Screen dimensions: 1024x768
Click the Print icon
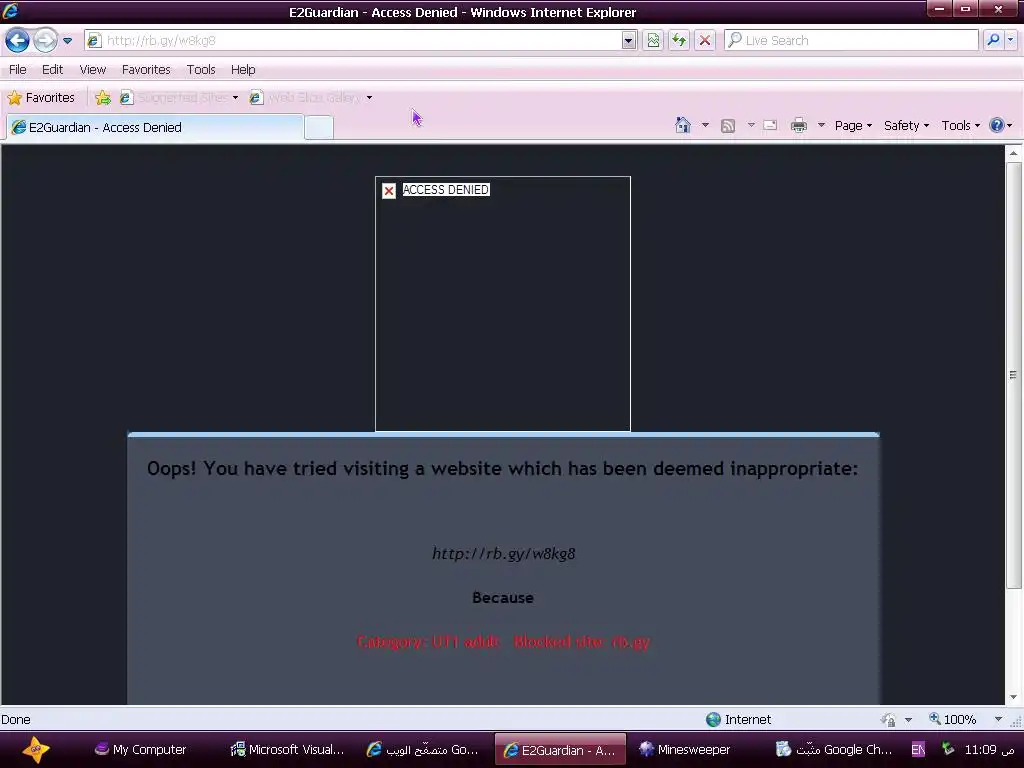click(799, 125)
